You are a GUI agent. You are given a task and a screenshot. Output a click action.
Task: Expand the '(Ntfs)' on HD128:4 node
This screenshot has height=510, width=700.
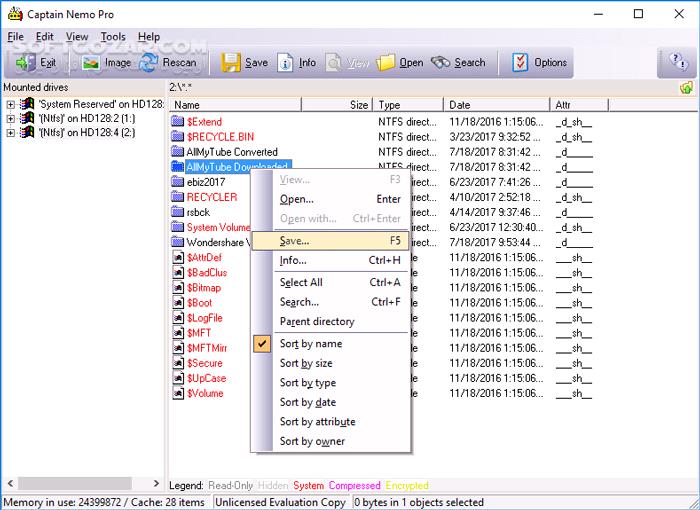coord(11,132)
